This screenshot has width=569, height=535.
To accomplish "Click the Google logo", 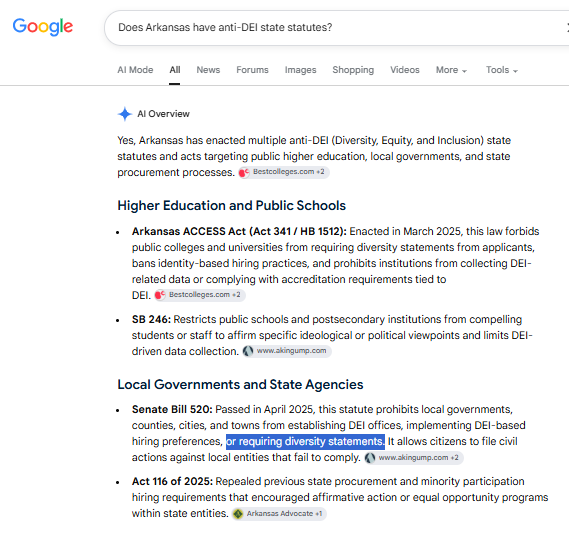I will pyautogui.click(x=43, y=27).
